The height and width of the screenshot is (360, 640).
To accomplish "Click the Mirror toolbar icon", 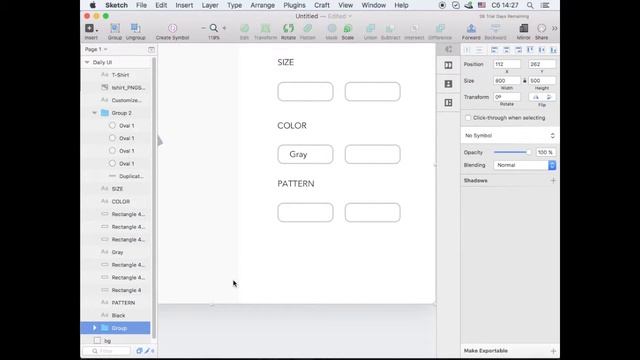I will pyautogui.click(x=523, y=28).
